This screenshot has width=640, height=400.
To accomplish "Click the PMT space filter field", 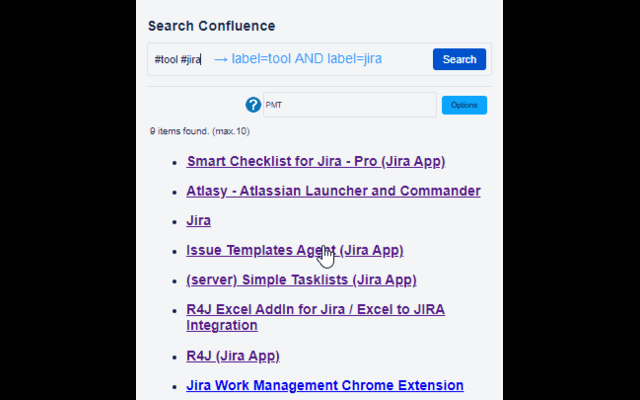I will tap(350, 105).
